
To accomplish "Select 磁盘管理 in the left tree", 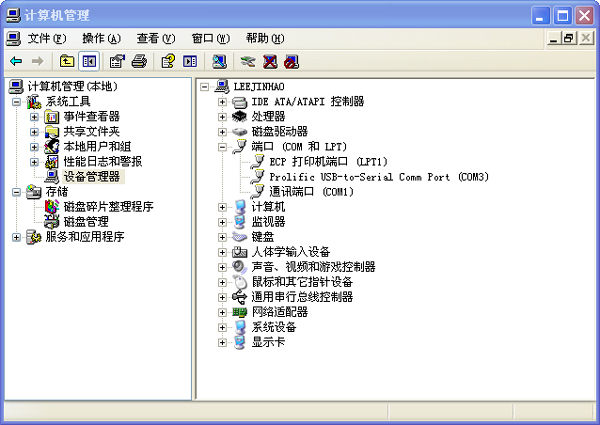I will point(85,222).
